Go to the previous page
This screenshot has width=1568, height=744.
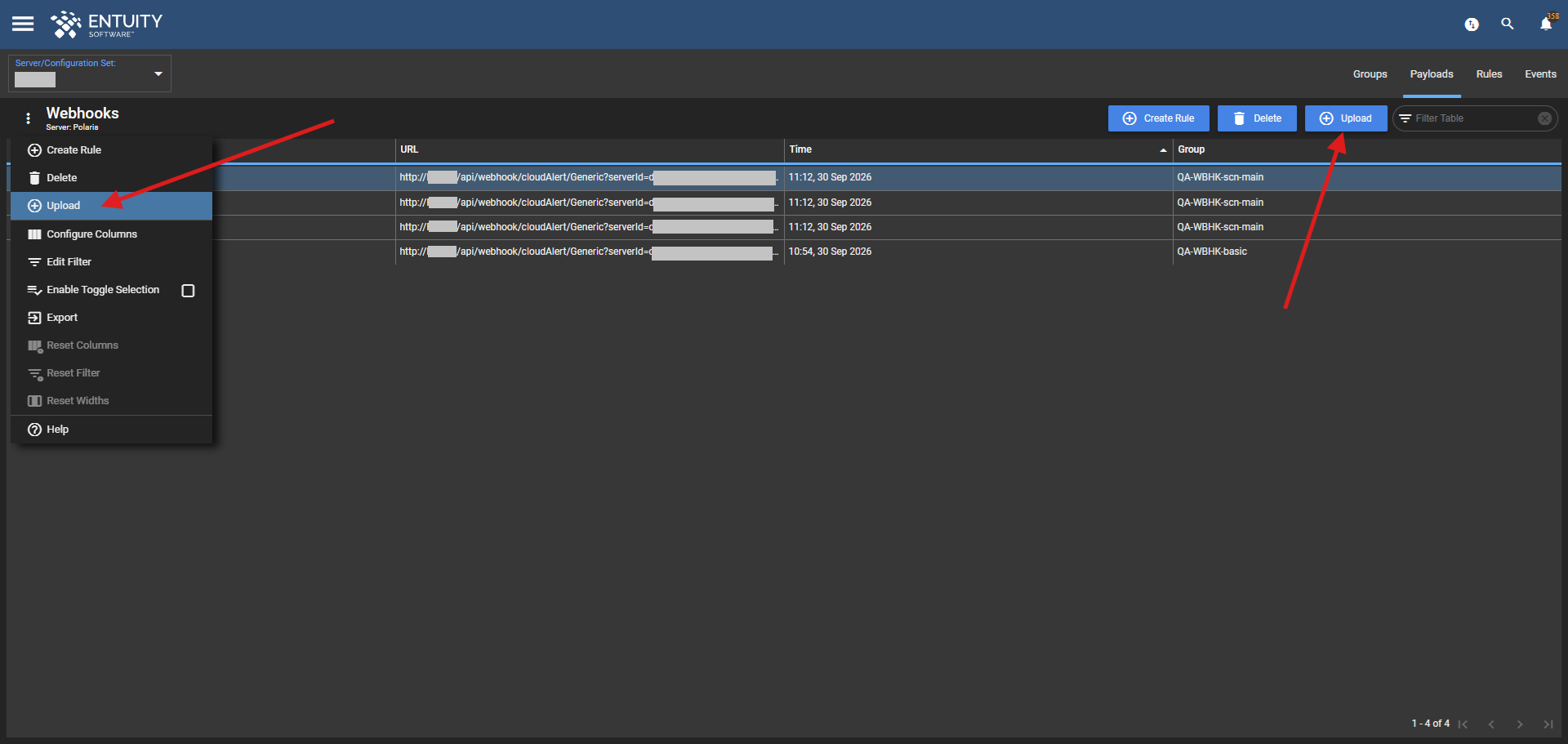1491,724
